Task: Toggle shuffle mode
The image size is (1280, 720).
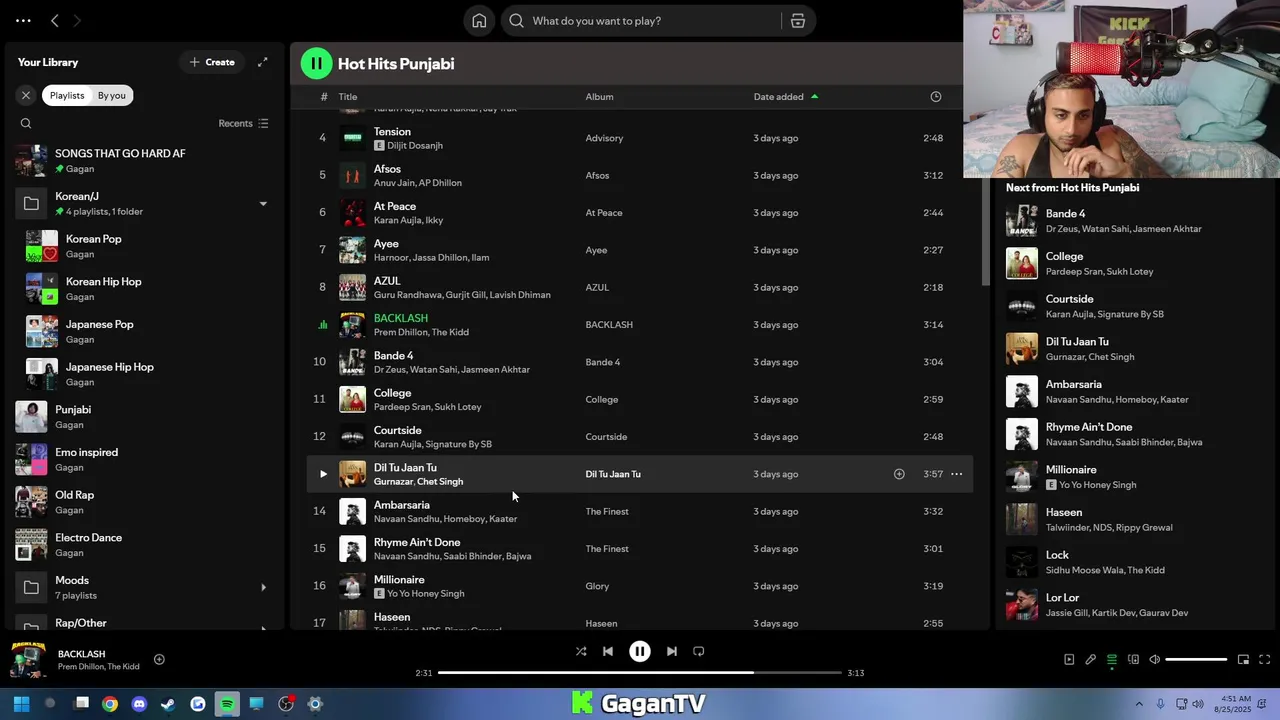Action: [581, 651]
